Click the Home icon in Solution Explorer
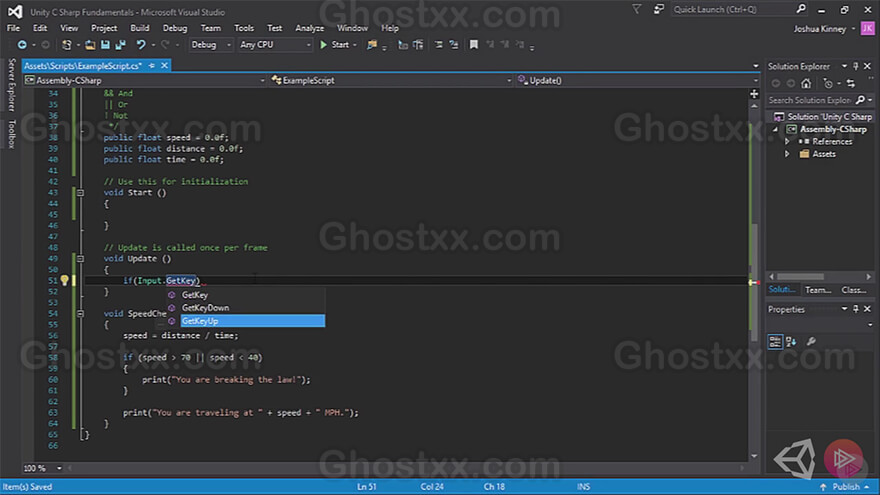The width and height of the screenshot is (880, 495). 806,84
